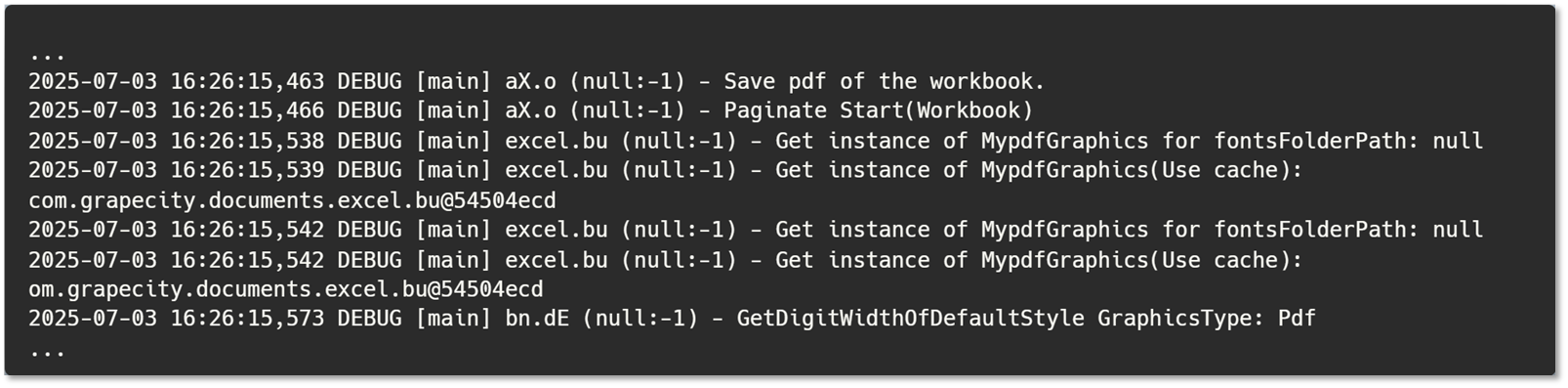Click 'aX.o' logger on Paginate Start line

530,110
